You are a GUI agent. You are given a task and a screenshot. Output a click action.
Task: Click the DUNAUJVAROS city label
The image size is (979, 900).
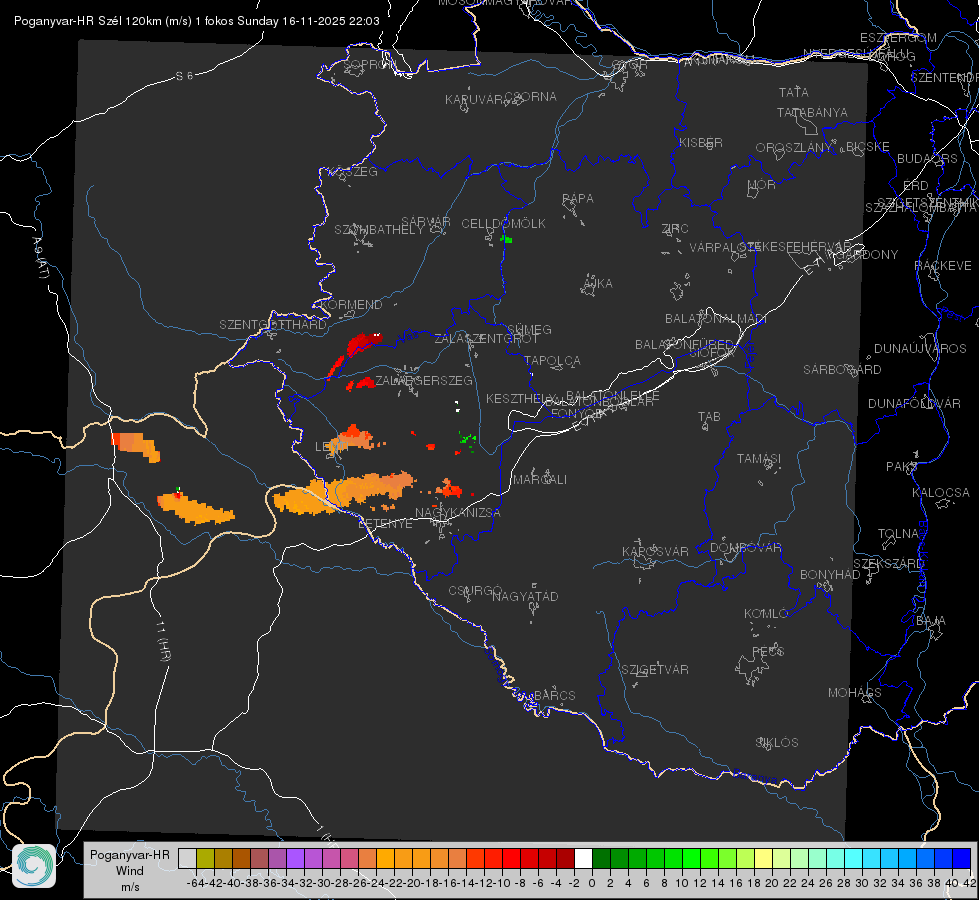point(920,348)
